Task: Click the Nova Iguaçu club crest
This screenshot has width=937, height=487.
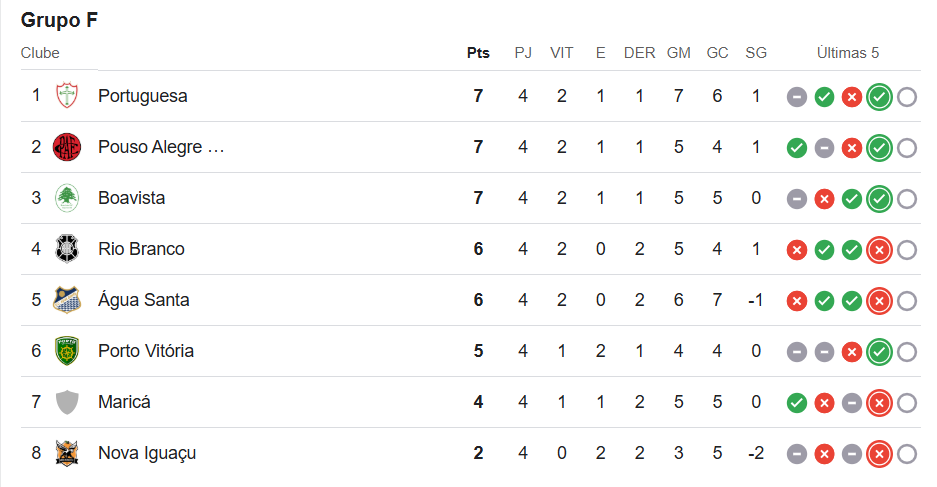Action: (67, 453)
